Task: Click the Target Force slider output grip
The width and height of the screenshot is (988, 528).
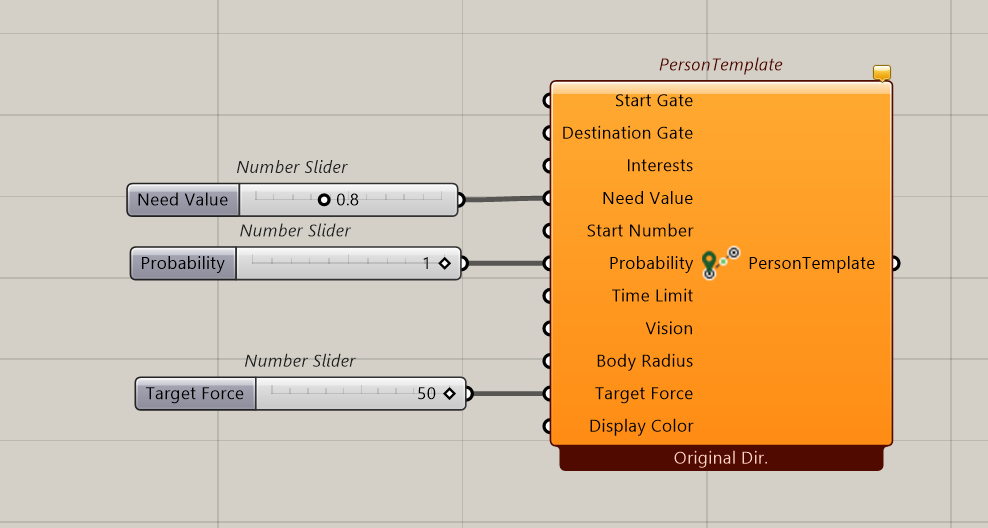Action: click(469, 394)
